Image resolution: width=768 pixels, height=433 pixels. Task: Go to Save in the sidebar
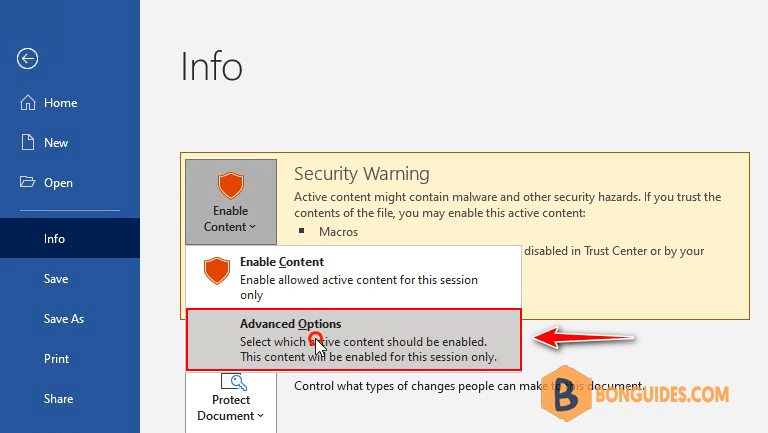point(70,278)
